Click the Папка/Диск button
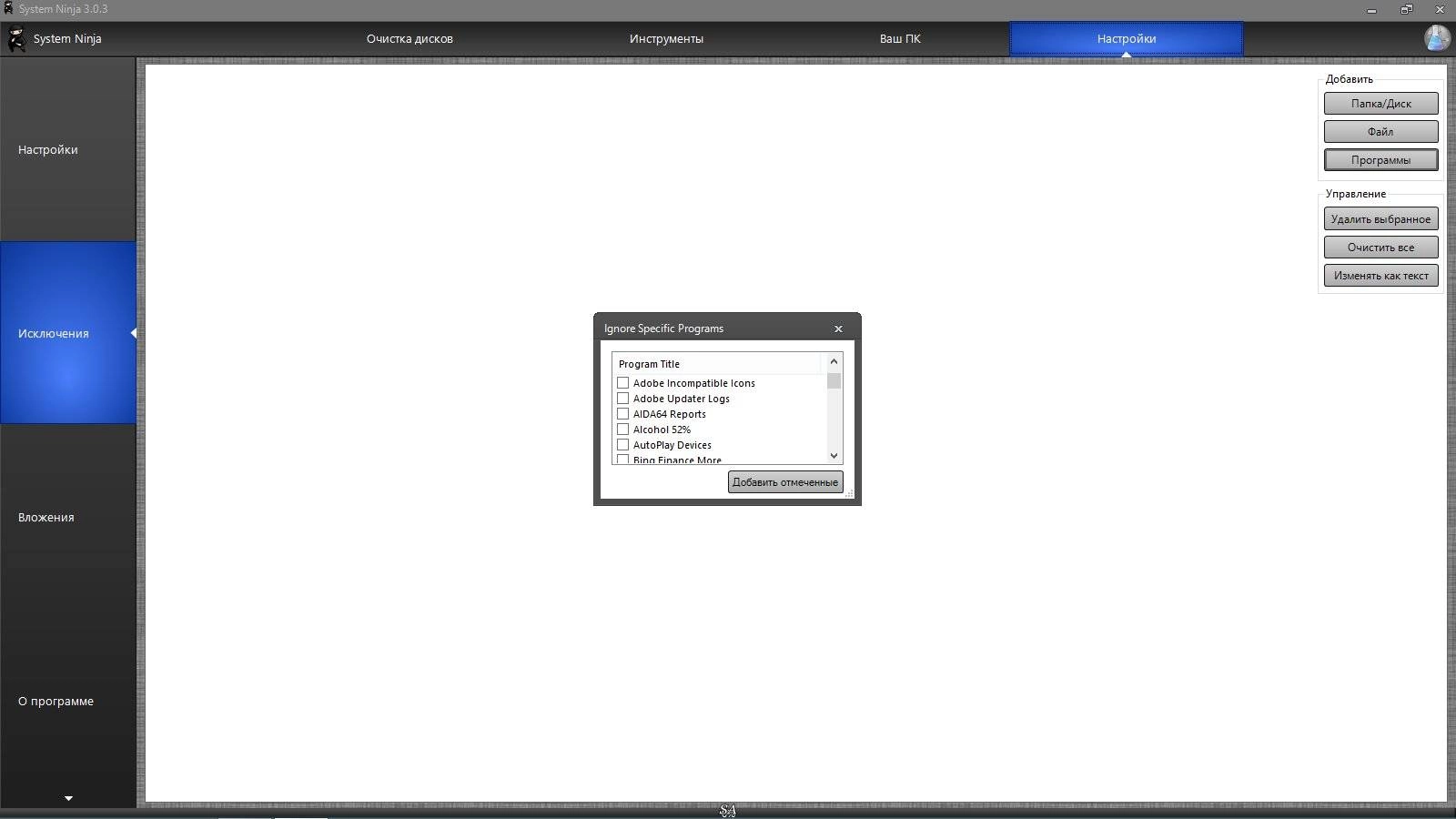 tap(1380, 104)
